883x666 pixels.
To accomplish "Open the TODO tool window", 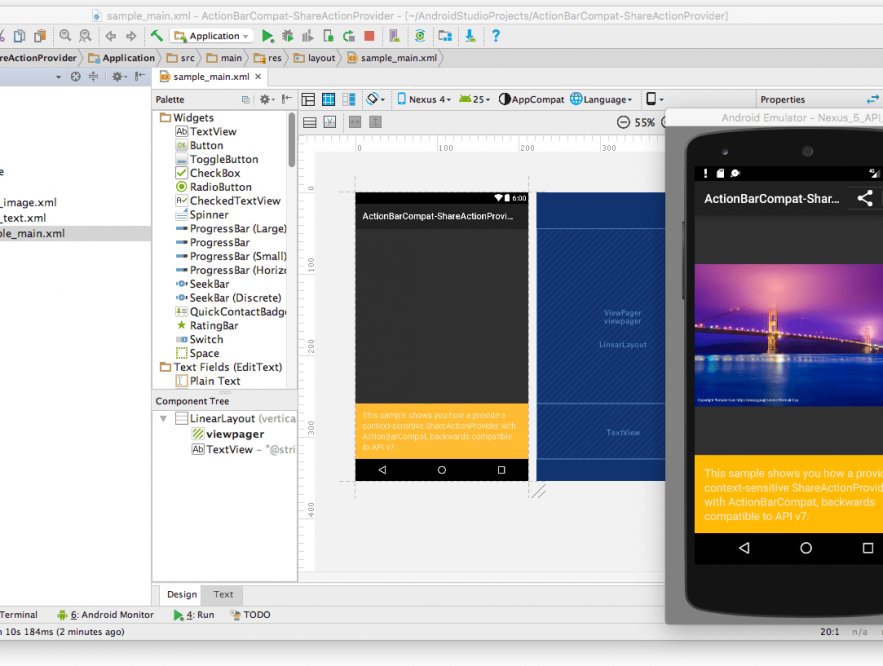I will pyautogui.click(x=251, y=615).
